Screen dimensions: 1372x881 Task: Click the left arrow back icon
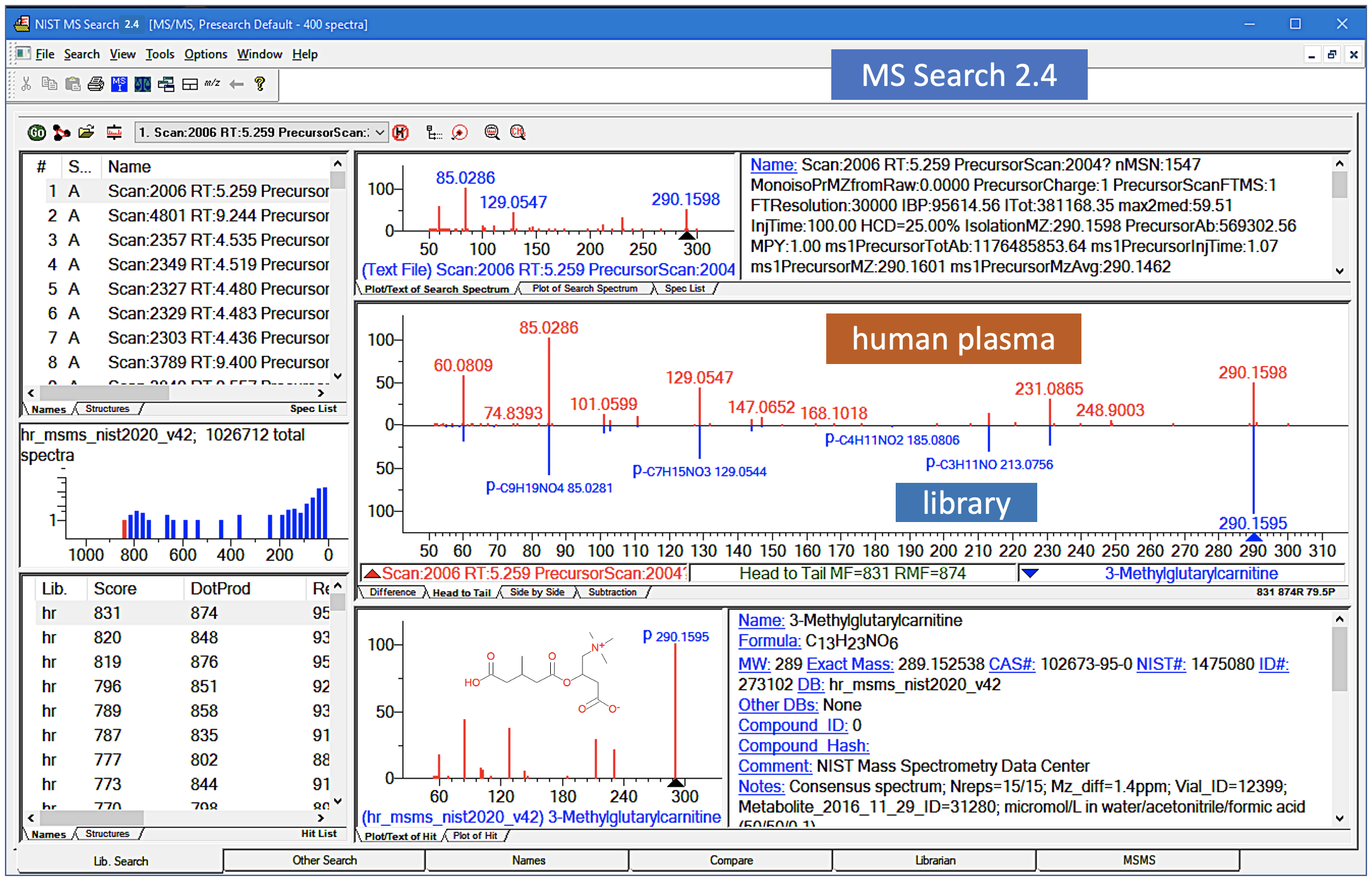pos(236,84)
